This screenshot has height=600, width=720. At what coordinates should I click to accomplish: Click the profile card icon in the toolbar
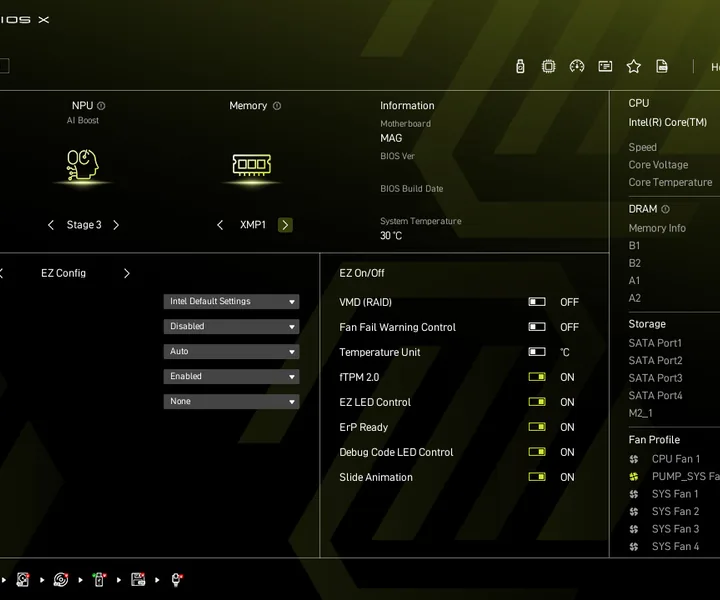pos(605,67)
